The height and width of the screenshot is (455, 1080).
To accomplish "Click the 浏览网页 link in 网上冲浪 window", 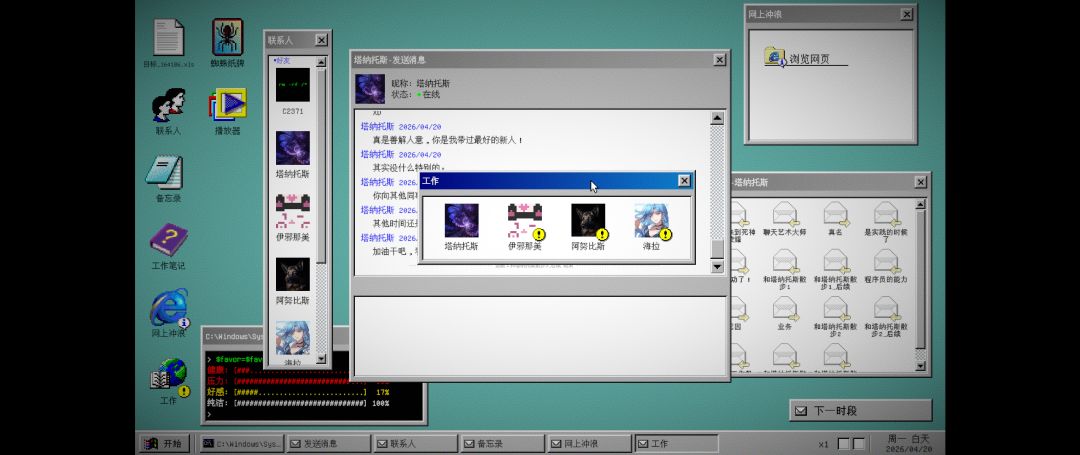I will click(809, 59).
